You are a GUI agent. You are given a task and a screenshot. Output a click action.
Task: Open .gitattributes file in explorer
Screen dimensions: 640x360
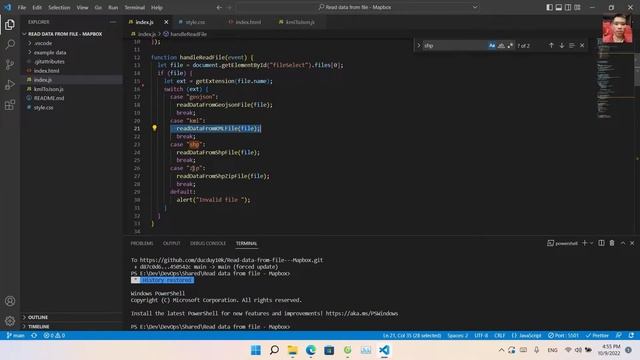49,62
